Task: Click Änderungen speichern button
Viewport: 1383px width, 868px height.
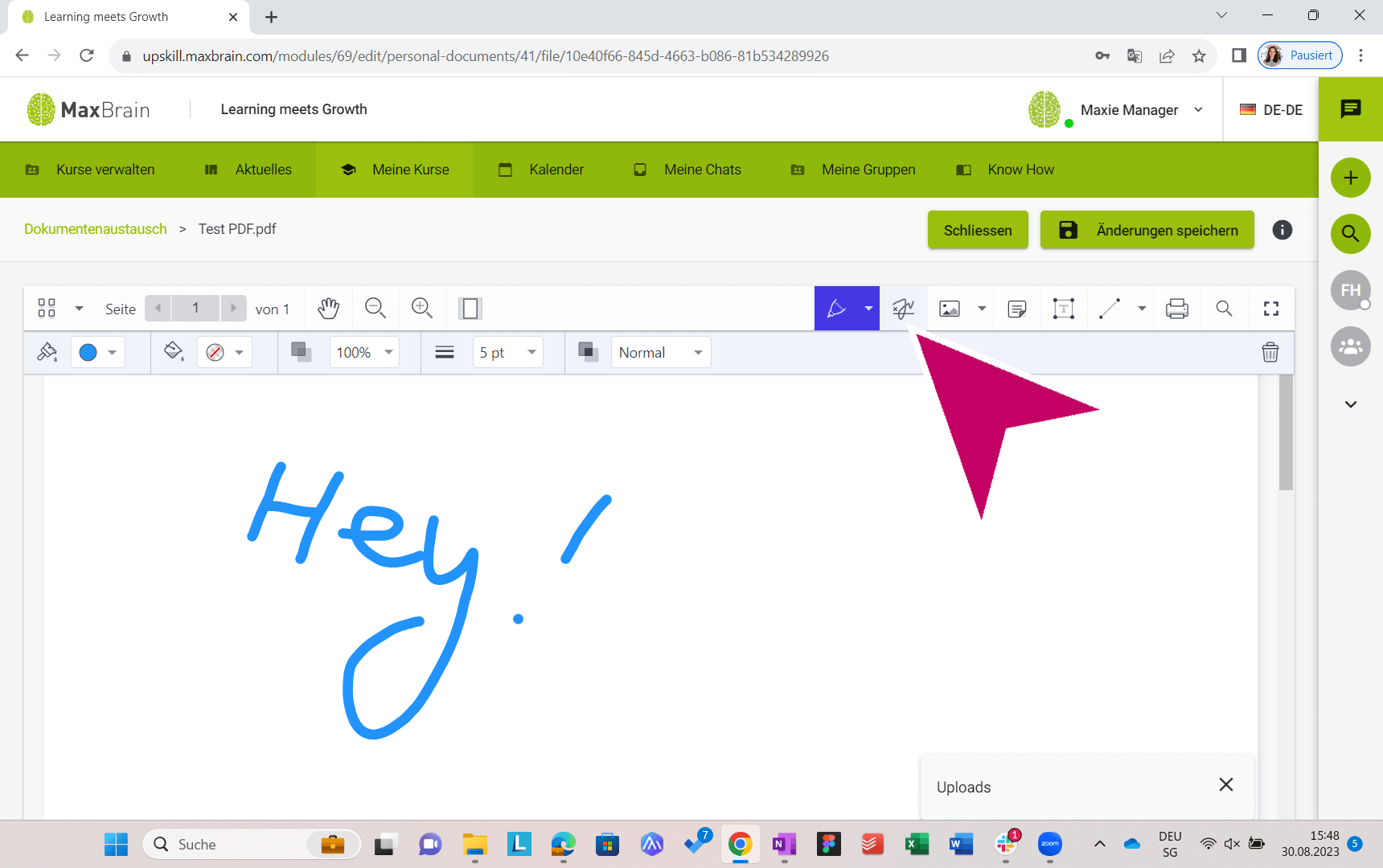Action: pos(1147,230)
